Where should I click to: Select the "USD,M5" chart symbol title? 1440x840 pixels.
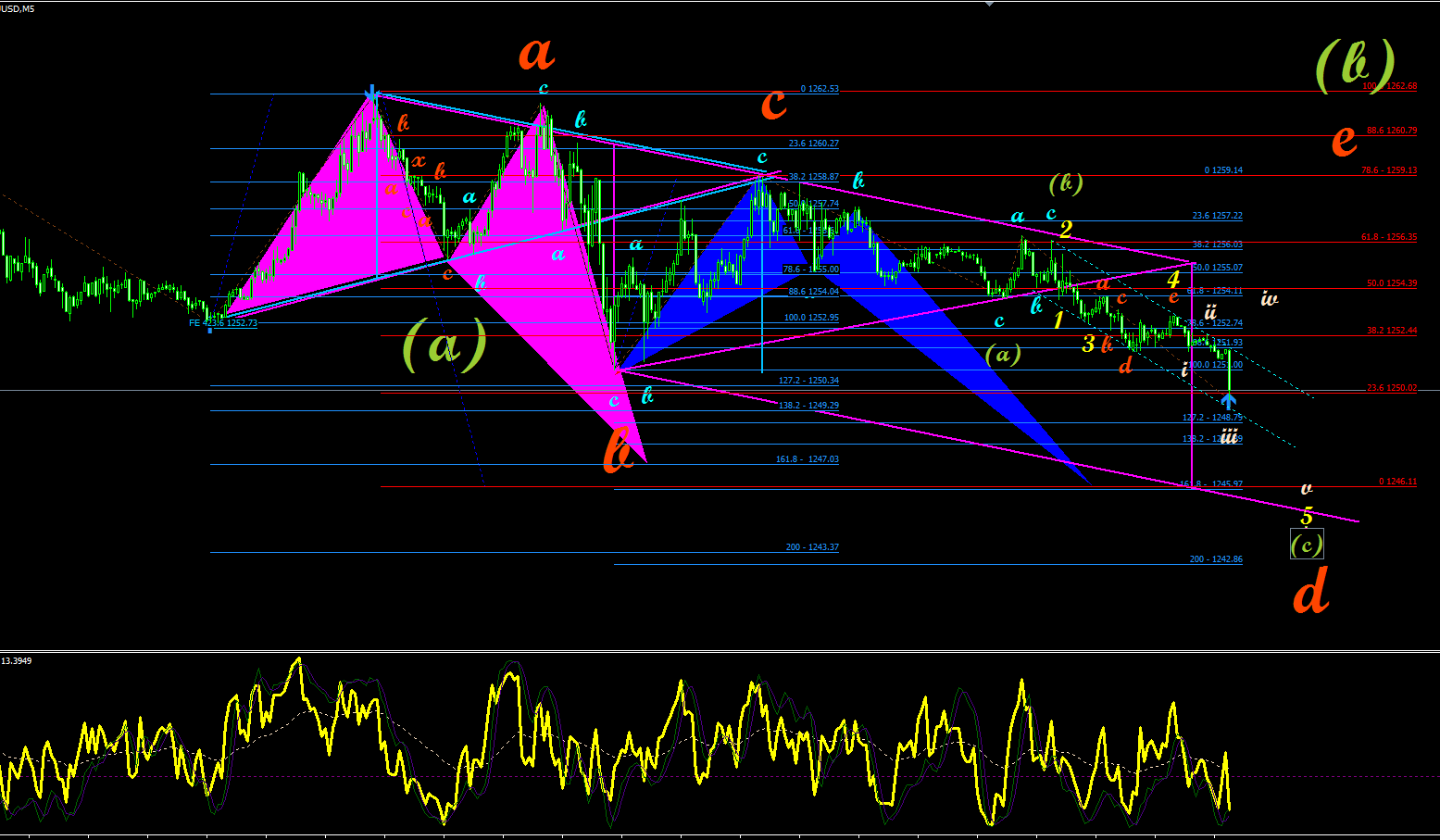tap(18, 8)
